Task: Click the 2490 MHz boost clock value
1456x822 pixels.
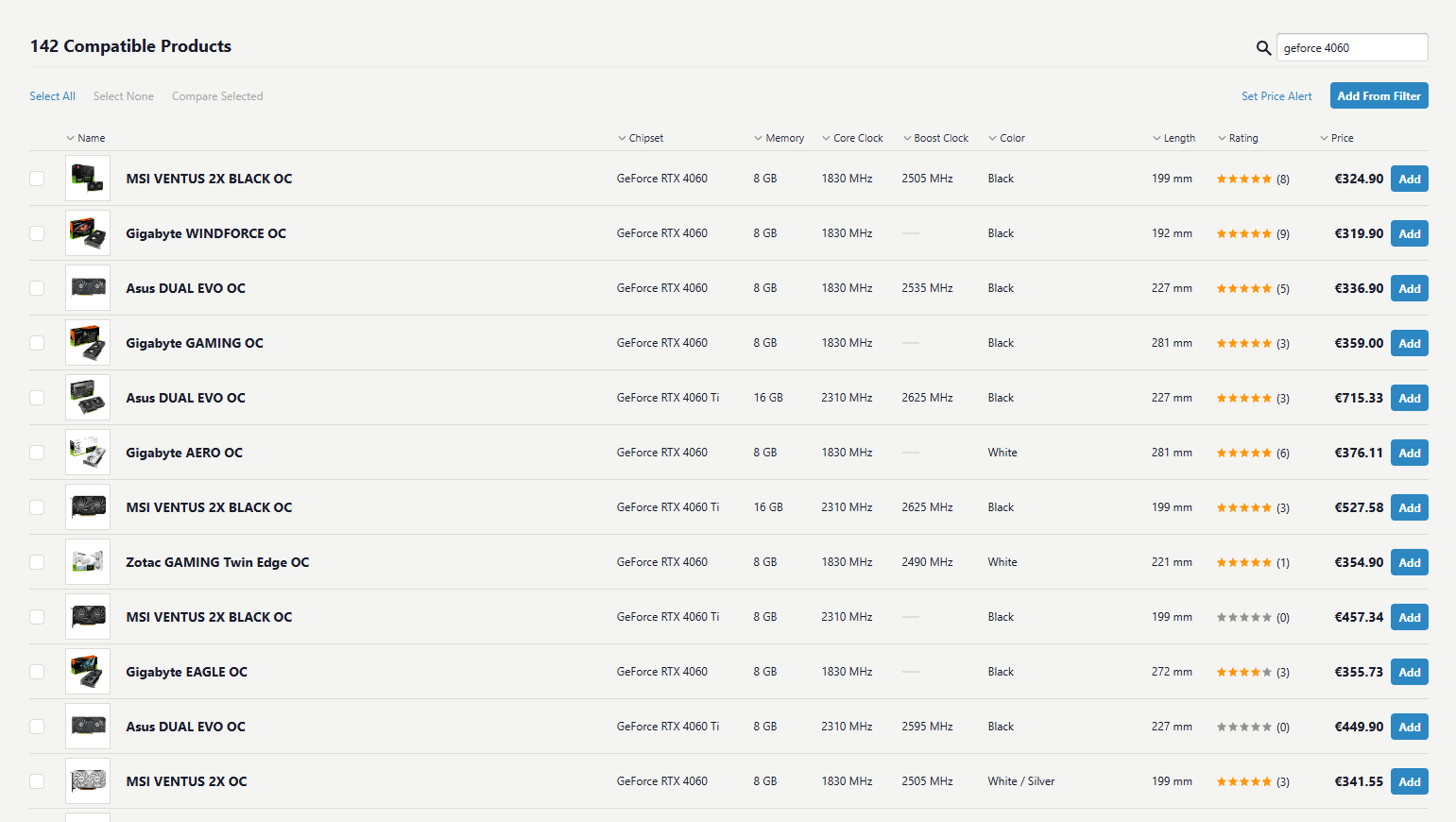Action: pyautogui.click(x=927, y=562)
